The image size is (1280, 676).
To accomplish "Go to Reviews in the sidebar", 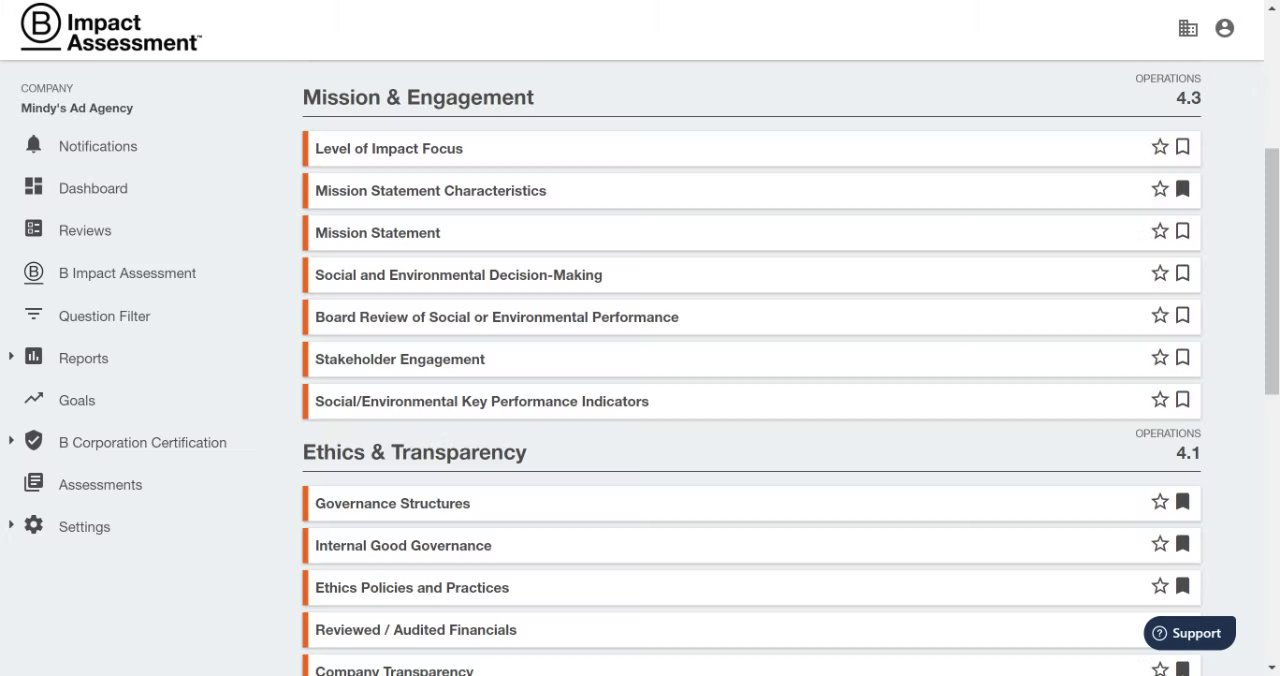I will pyautogui.click(x=84, y=230).
